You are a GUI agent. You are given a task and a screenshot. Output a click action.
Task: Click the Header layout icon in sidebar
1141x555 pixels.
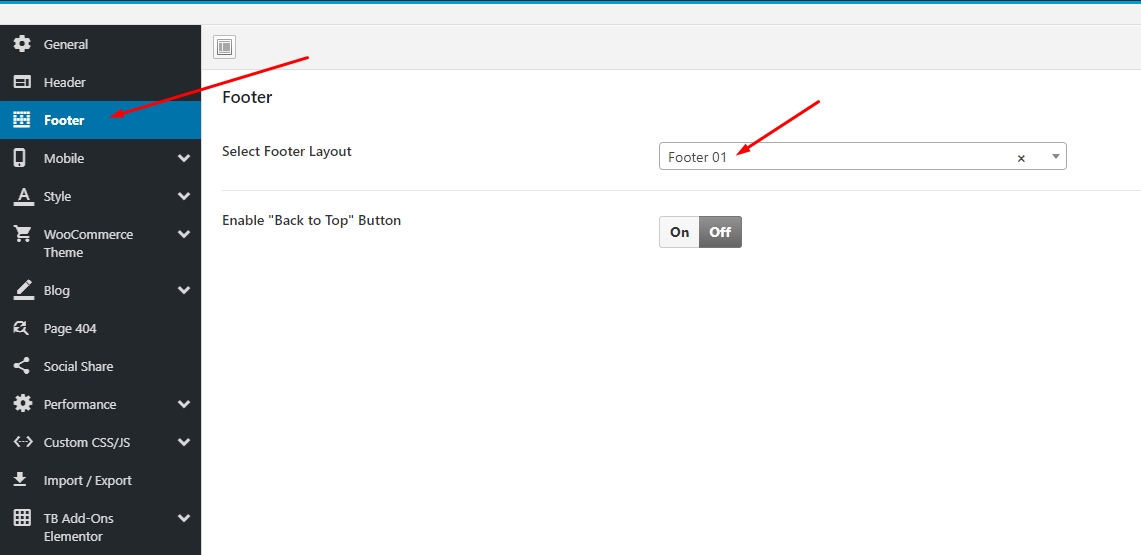[21, 82]
